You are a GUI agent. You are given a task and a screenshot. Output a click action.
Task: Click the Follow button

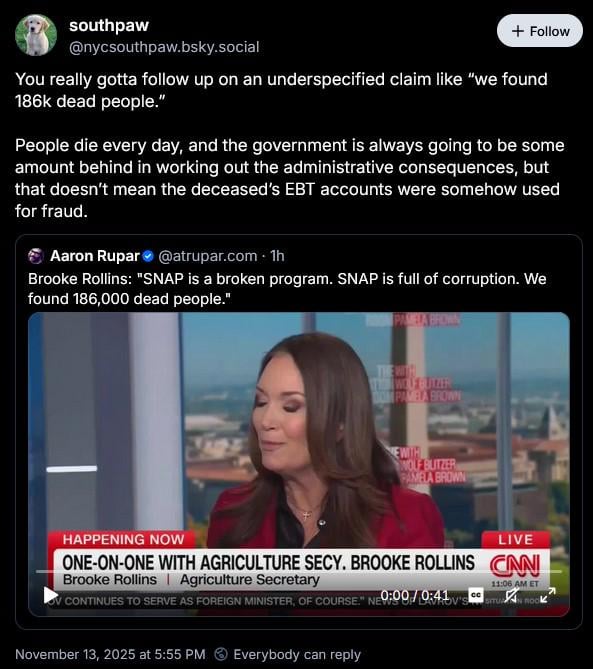tap(540, 31)
